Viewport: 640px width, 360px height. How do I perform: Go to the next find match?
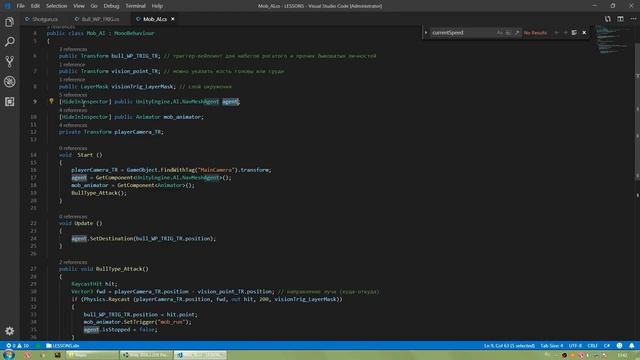click(x=565, y=33)
